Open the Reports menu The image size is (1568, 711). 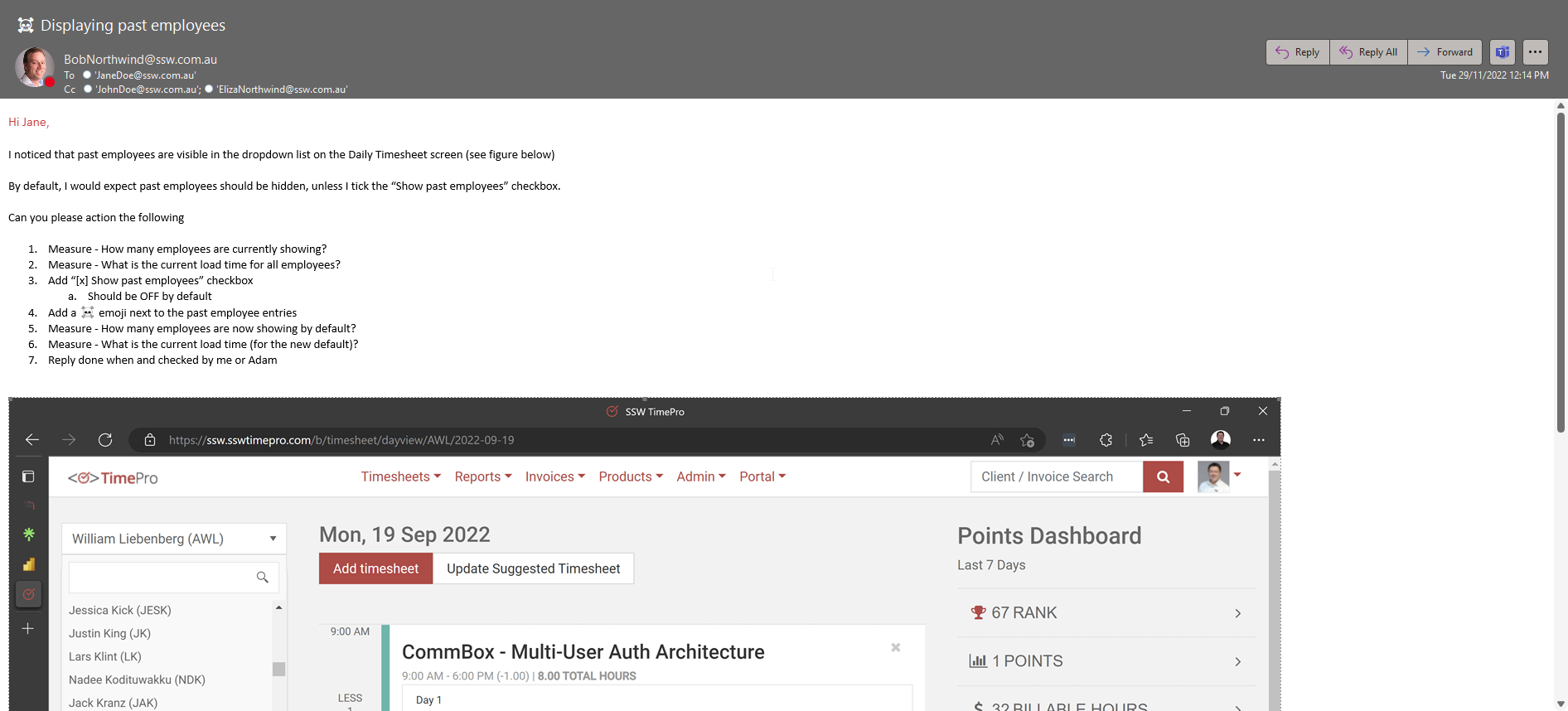[x=482, y=476]
